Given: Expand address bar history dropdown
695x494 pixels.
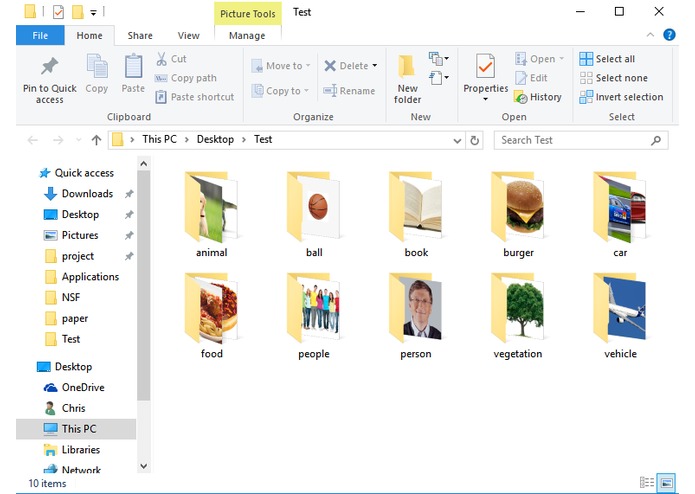Looking at the screenshot, I should (x=457, y=141).
